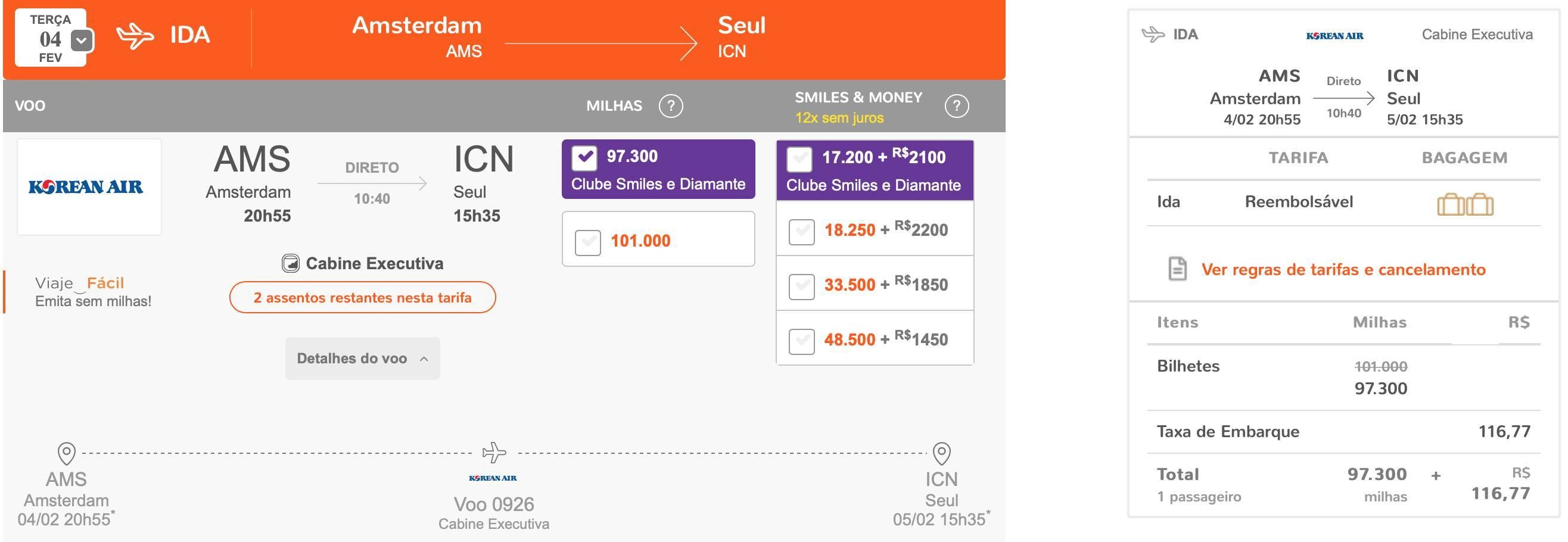Open the BAGAGEM tab in summary

1464,158
